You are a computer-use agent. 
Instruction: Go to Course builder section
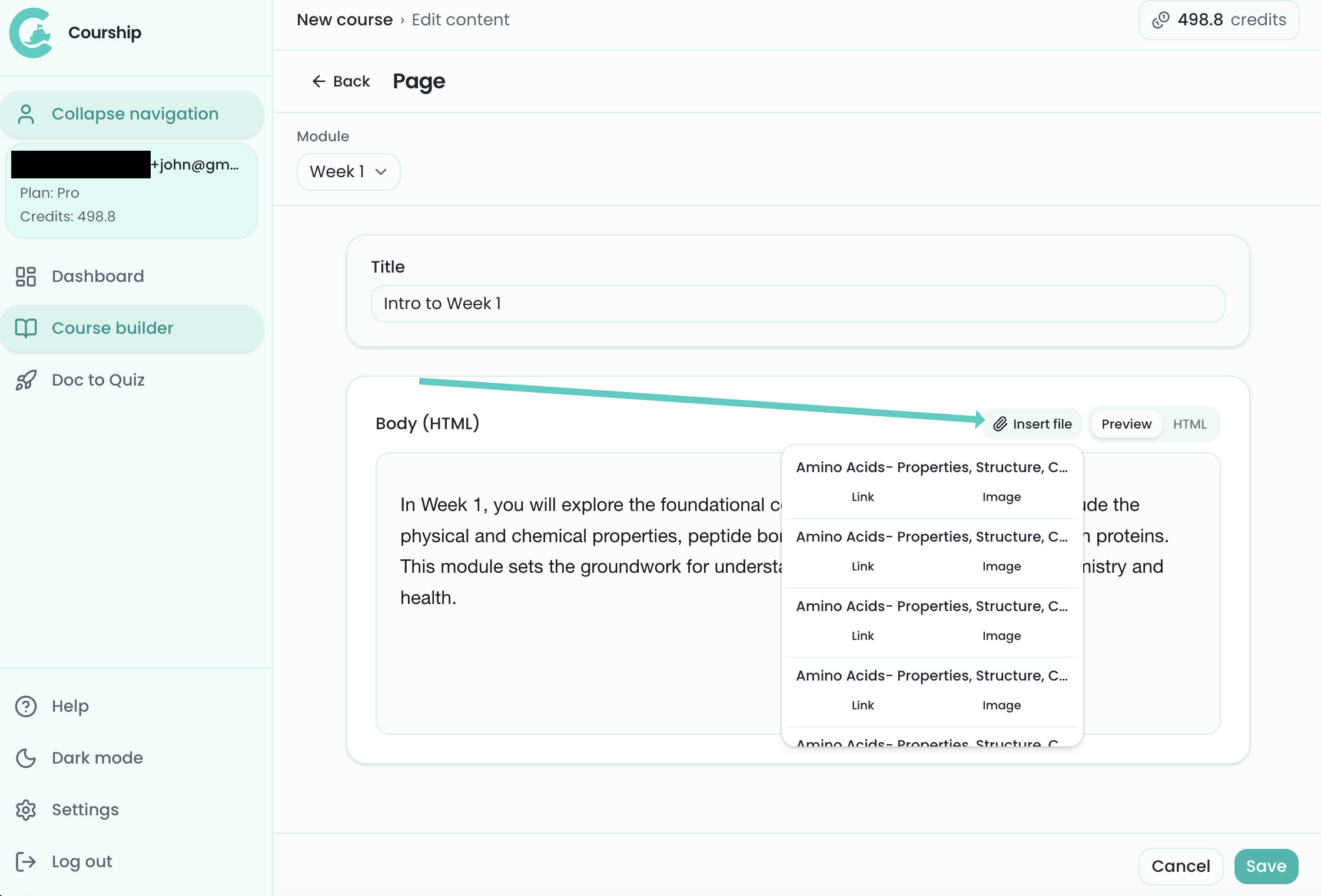131,328
